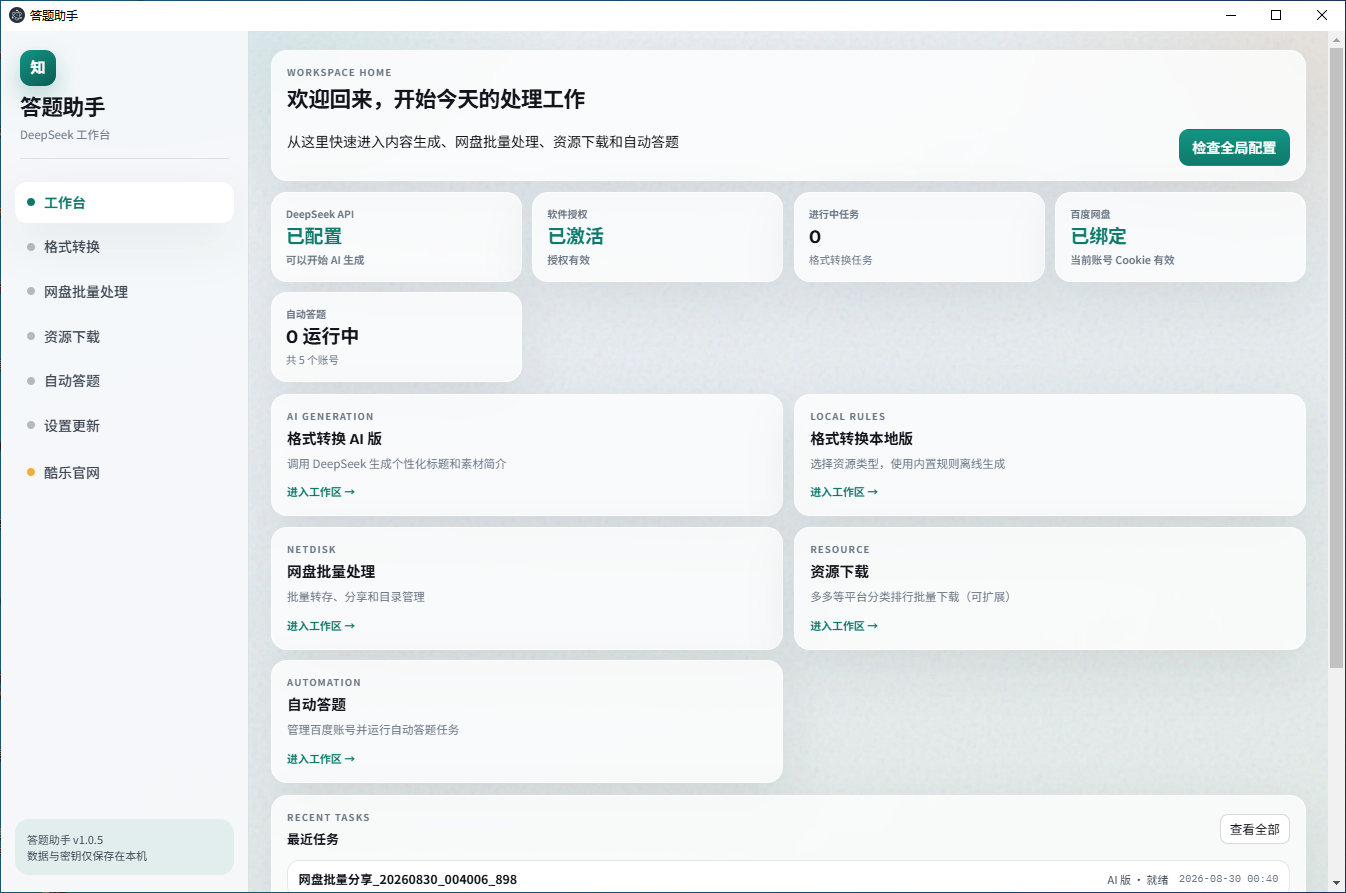Click the 格式转换 AI 版 card title
This screenshot has width=1346, height=893.
[334, 438]
